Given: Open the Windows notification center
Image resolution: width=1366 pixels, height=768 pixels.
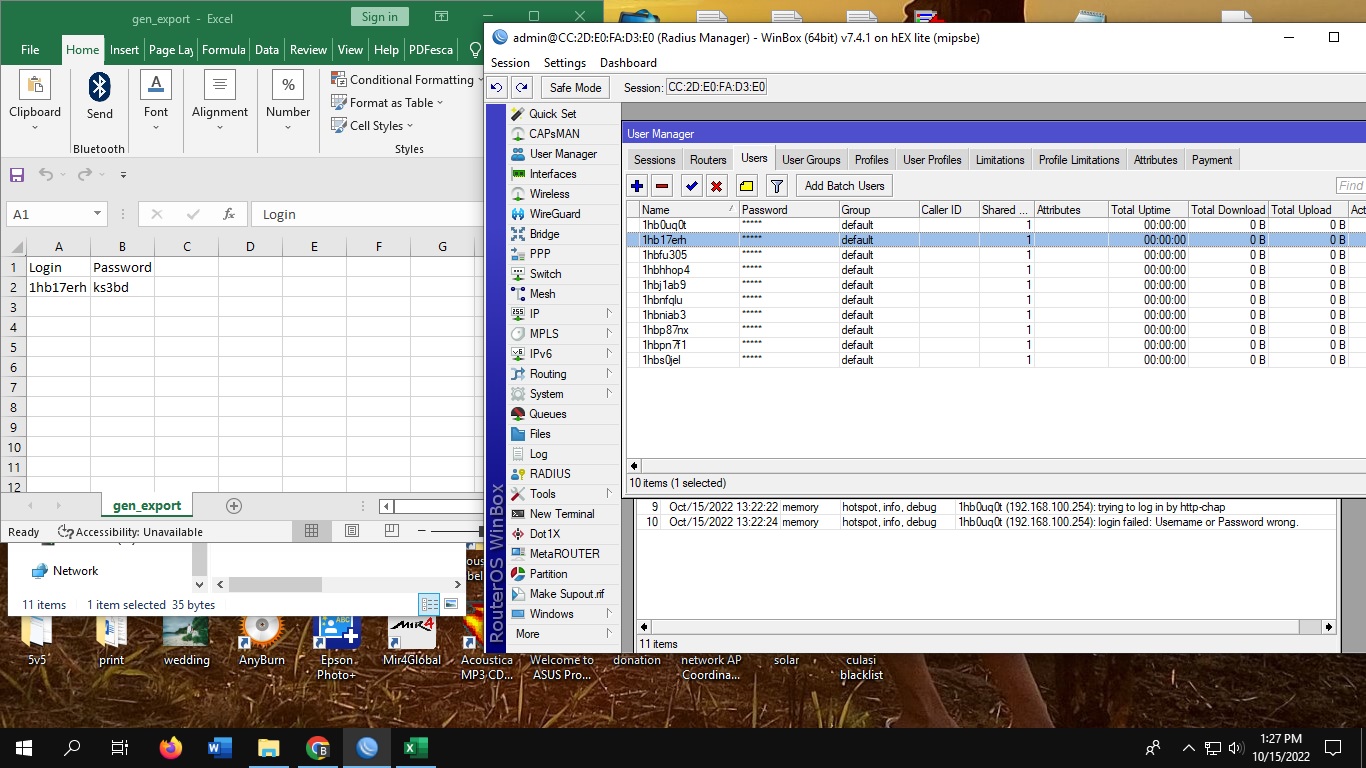Looking at the screenshot, I should coord(1332,747).
